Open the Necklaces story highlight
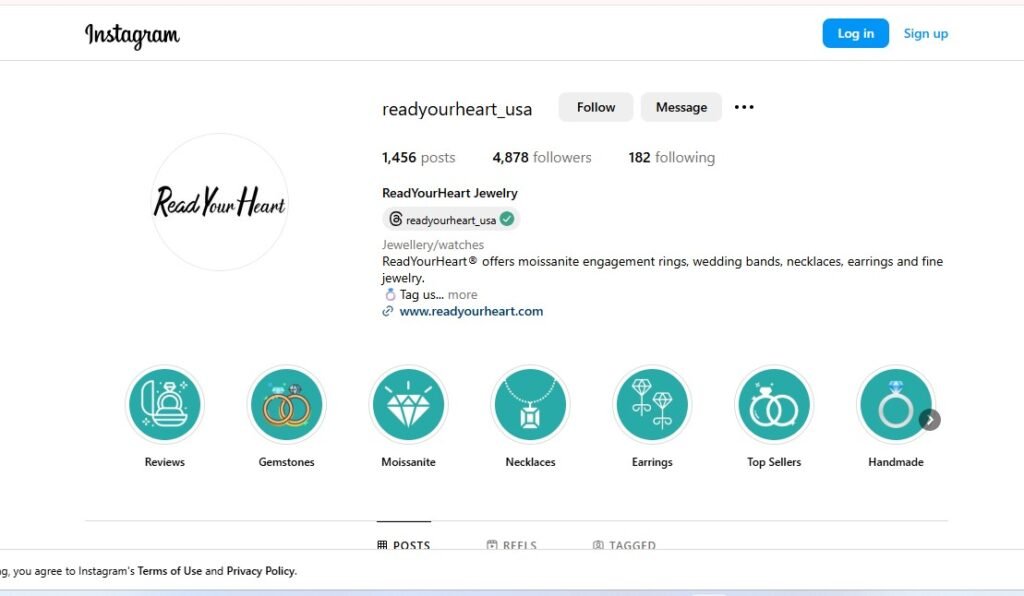Viewport: 1024px width, 596px height. (530, 405)
